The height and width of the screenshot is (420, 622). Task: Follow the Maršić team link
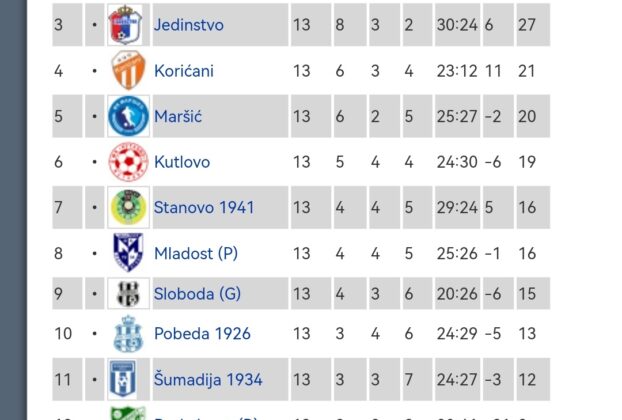[x=178, y=117]
